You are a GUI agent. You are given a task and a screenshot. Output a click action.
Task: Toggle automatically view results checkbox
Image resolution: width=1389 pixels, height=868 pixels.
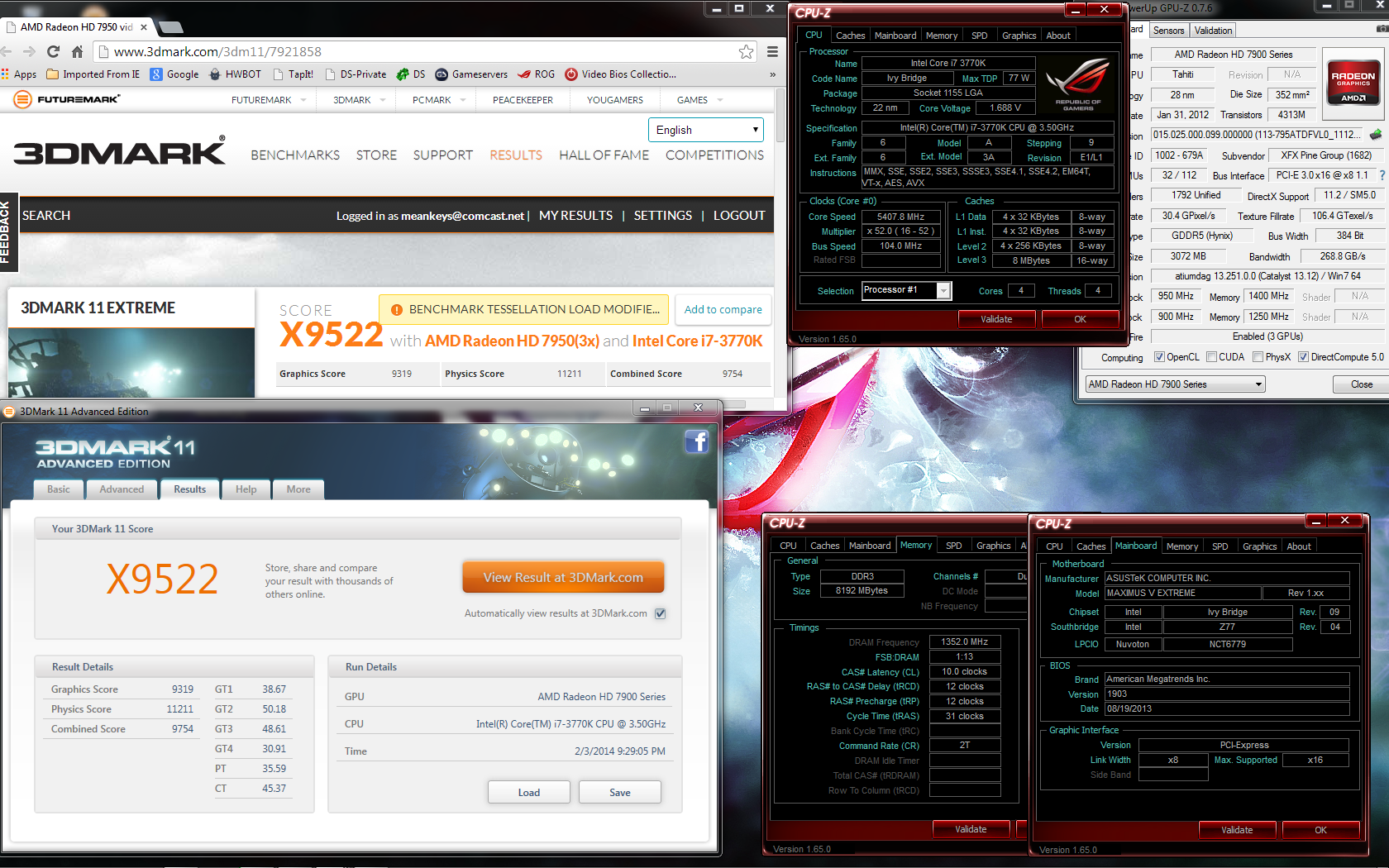coord(660,613)
